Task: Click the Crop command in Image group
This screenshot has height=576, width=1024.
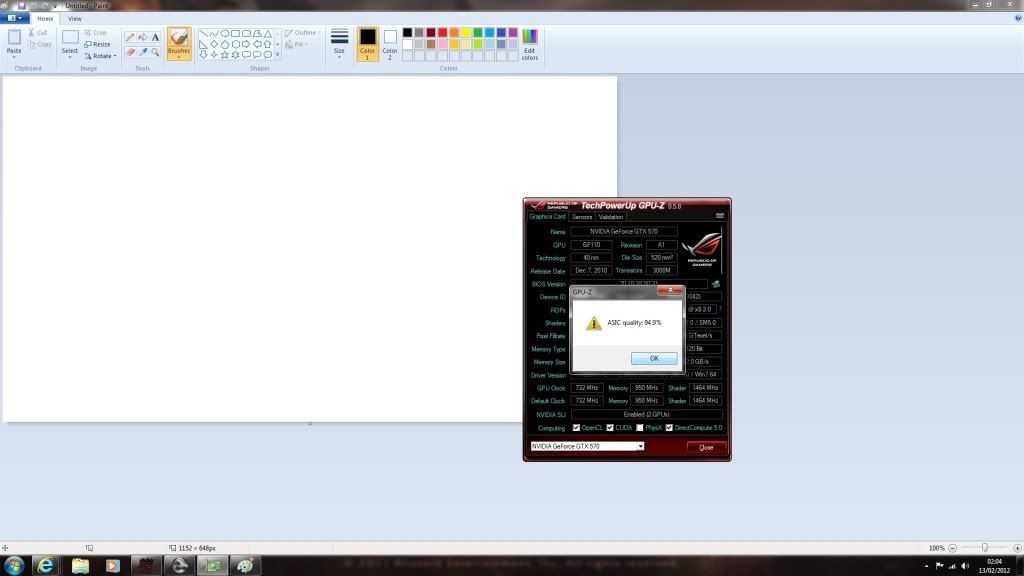Action: [95, 32]
